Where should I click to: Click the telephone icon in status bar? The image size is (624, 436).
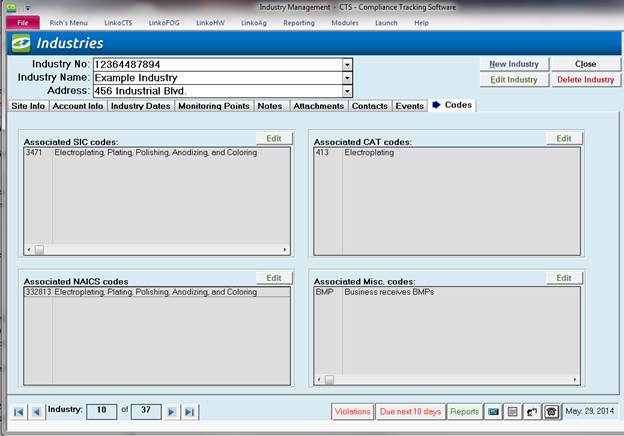[550, 411]
